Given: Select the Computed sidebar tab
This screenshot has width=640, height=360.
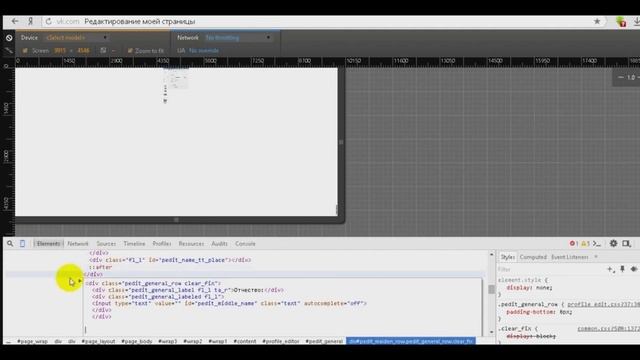Looking at the screenshot, I should point(533,257).
